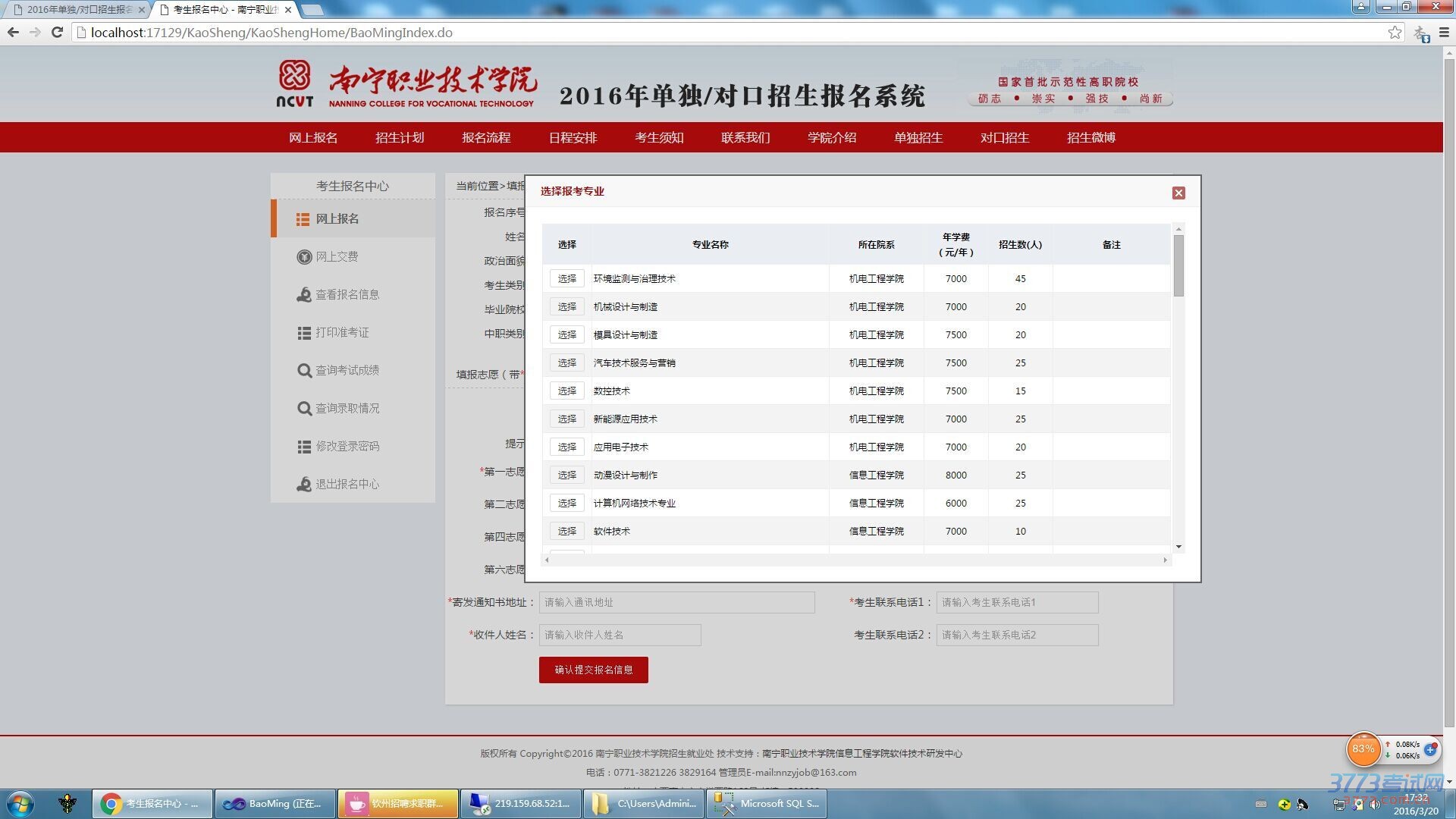Click the 寄发通知书地址 input field
The image size is (1456, 819).
point(676,603)
